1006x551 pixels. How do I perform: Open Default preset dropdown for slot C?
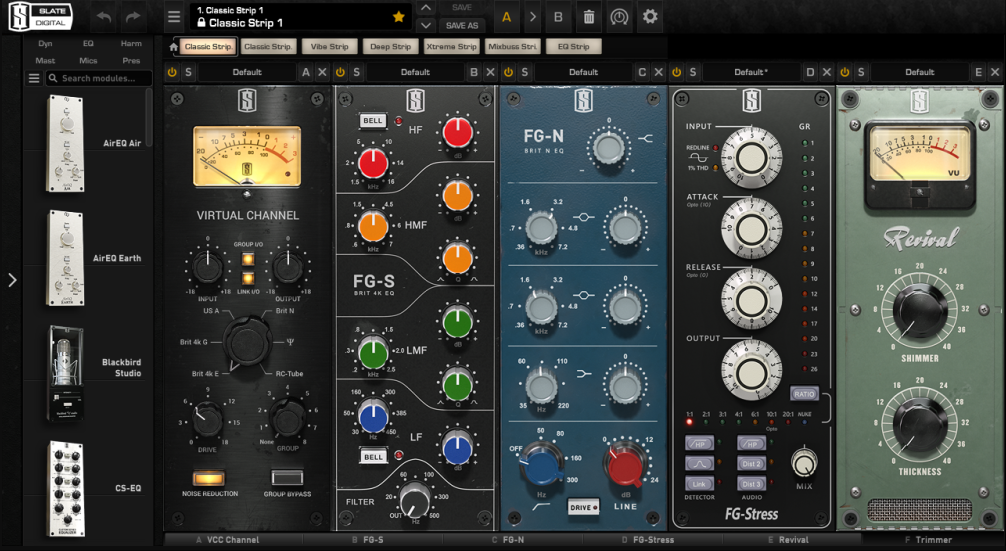pos(583,72)
